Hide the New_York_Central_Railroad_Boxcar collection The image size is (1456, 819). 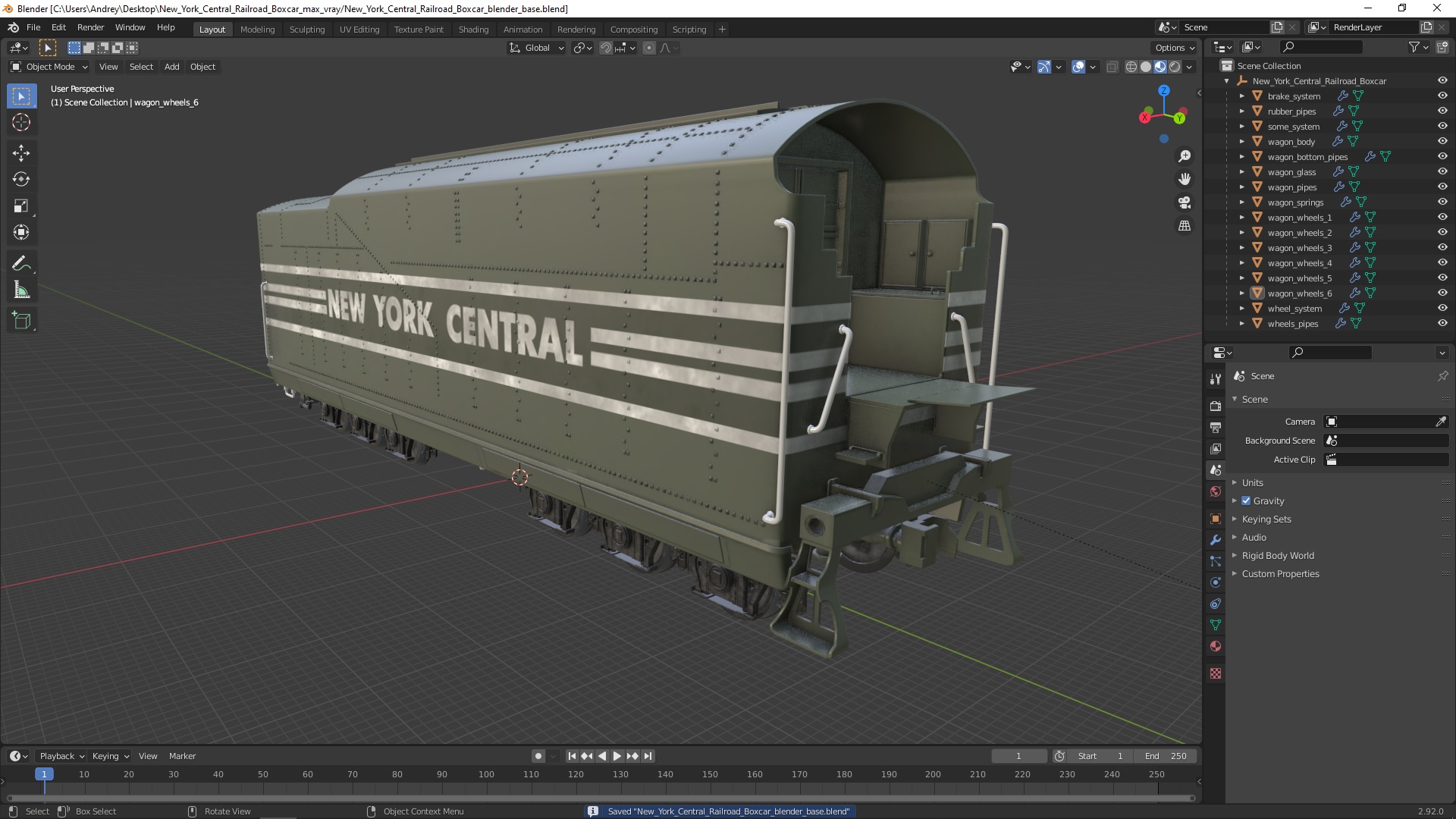coord(1442,80)
